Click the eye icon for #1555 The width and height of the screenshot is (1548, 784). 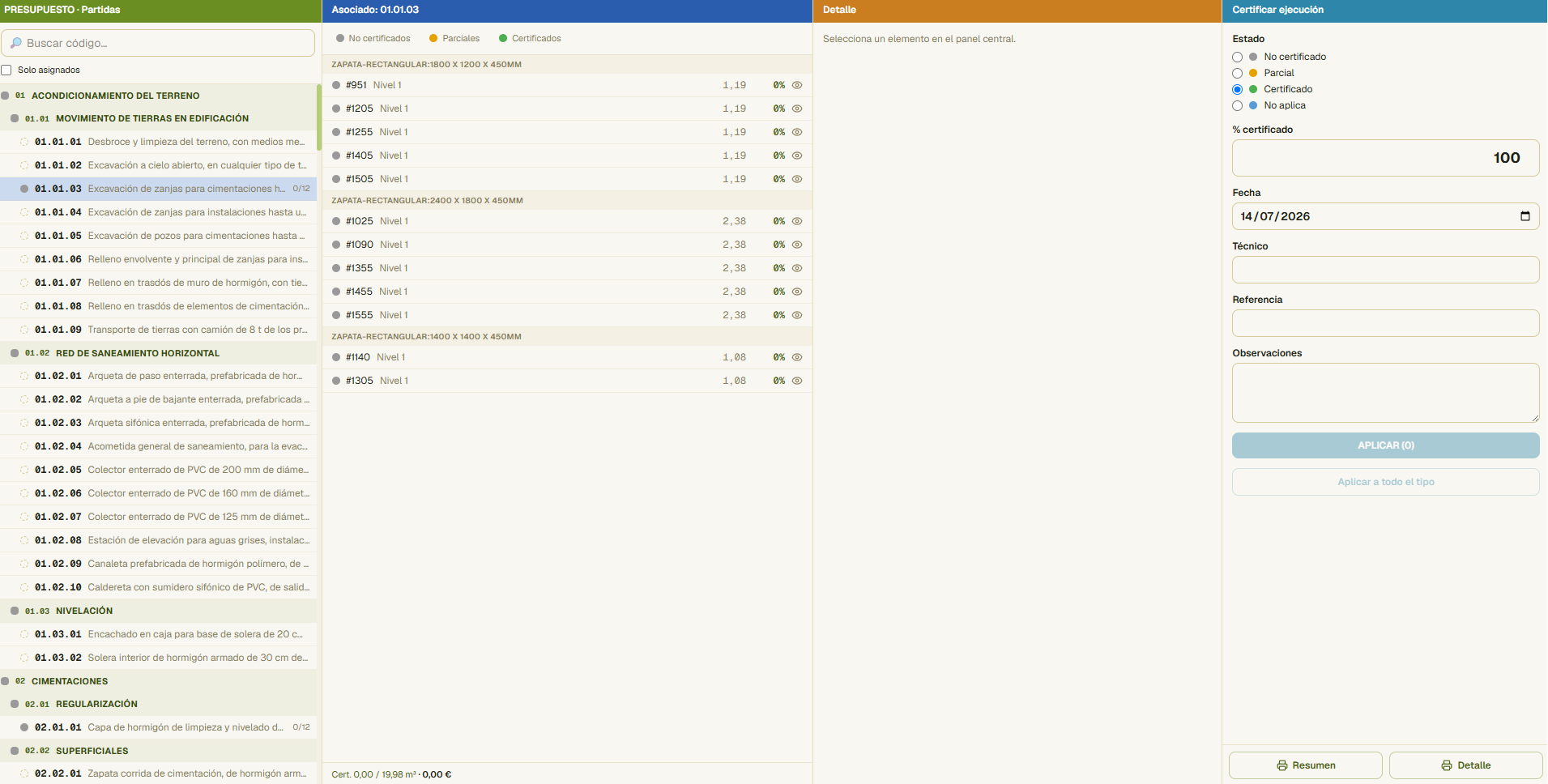[797, 315]
